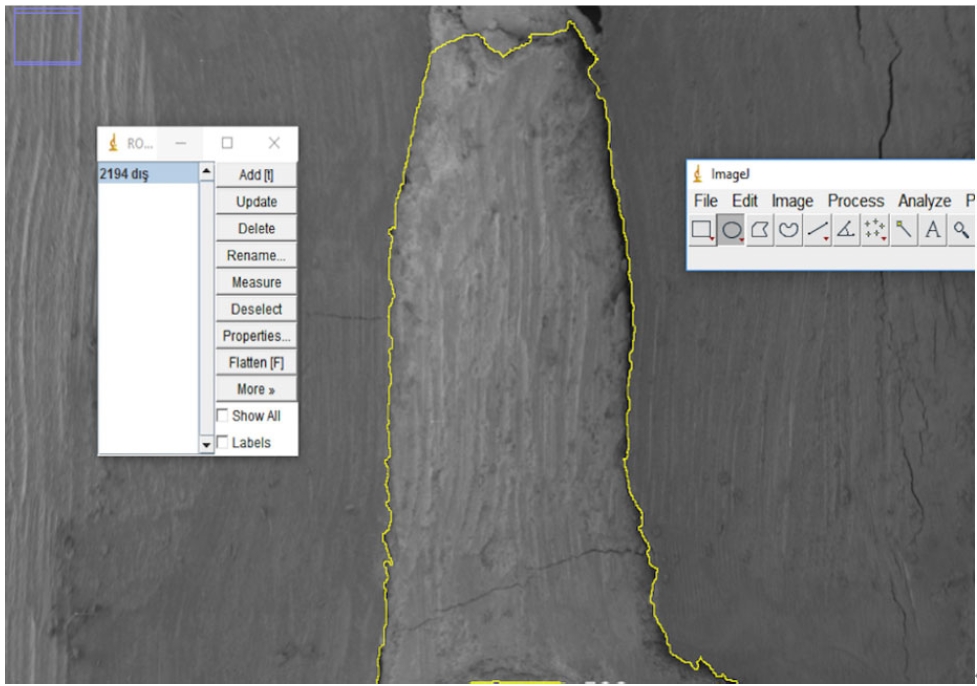Select the Multi-point tool

coord(875,230)
